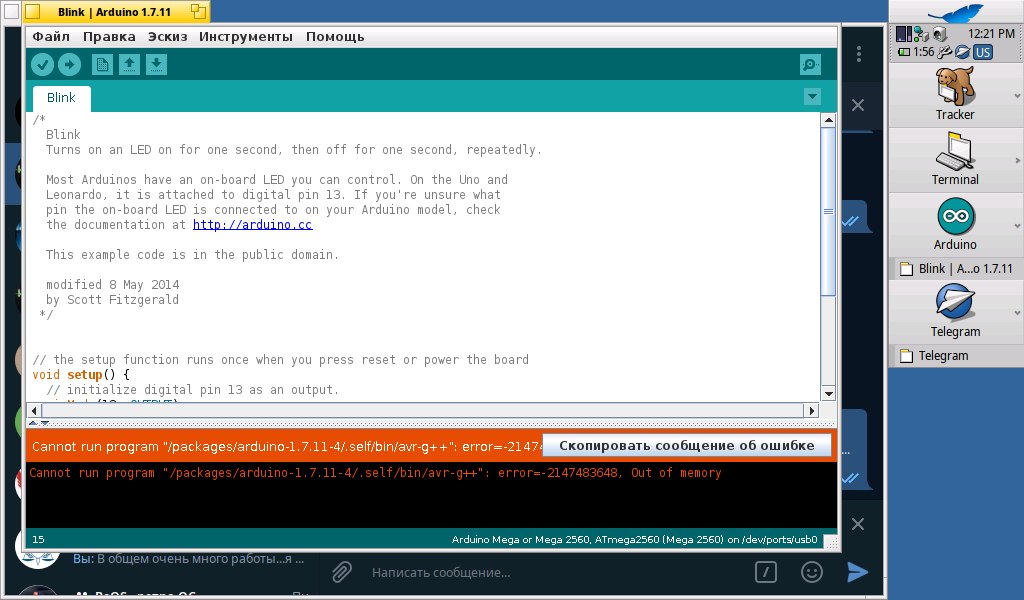Image resolution: width=1024 pixels, height=600 pixels.
Task: Open the ProcessController tray icon
Action: [904, 33]
